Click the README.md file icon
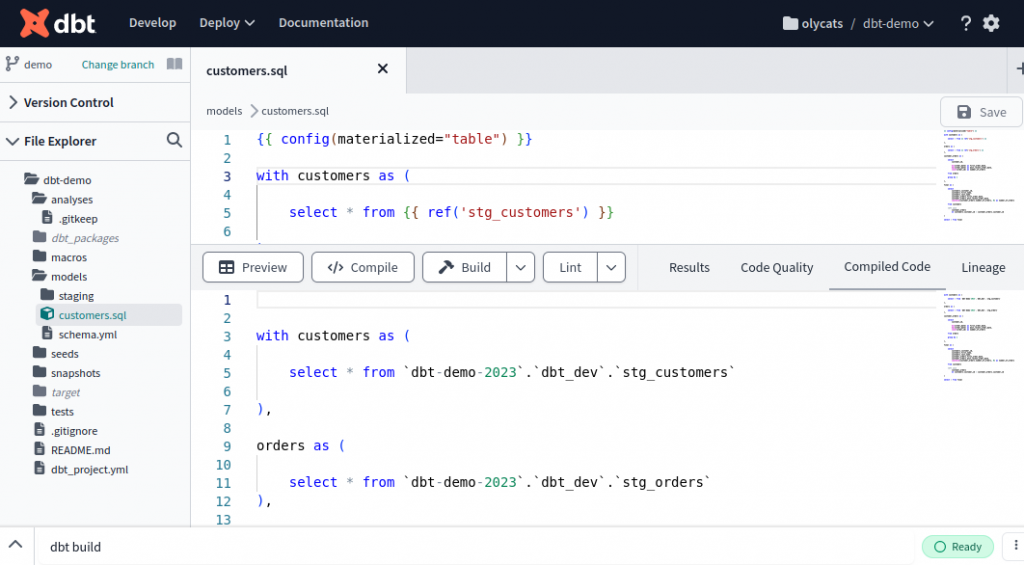 pyautogui.click(x=39, y=449)
